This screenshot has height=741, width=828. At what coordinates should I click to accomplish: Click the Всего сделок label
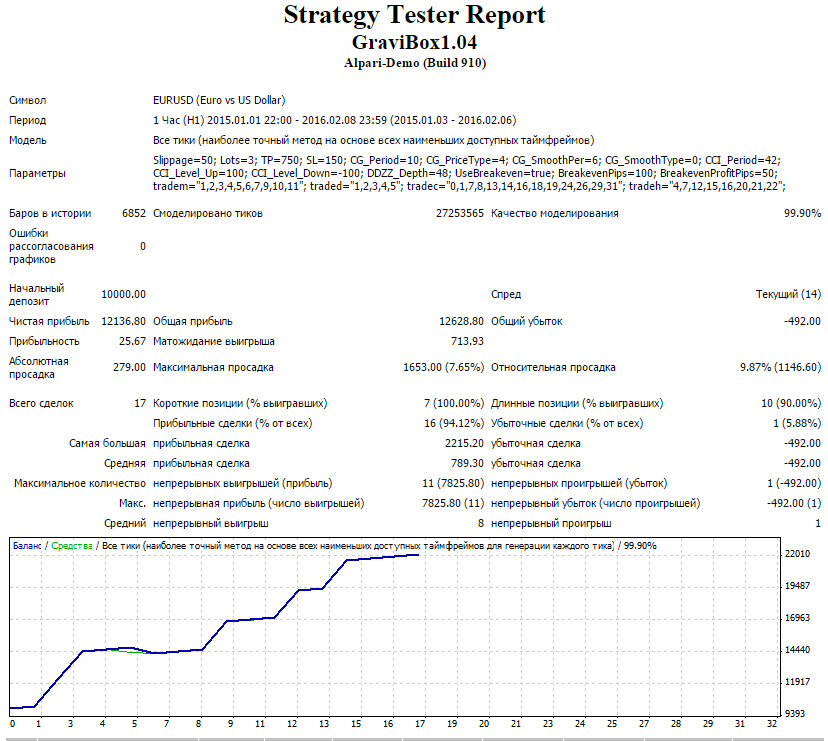pos(41,404)
